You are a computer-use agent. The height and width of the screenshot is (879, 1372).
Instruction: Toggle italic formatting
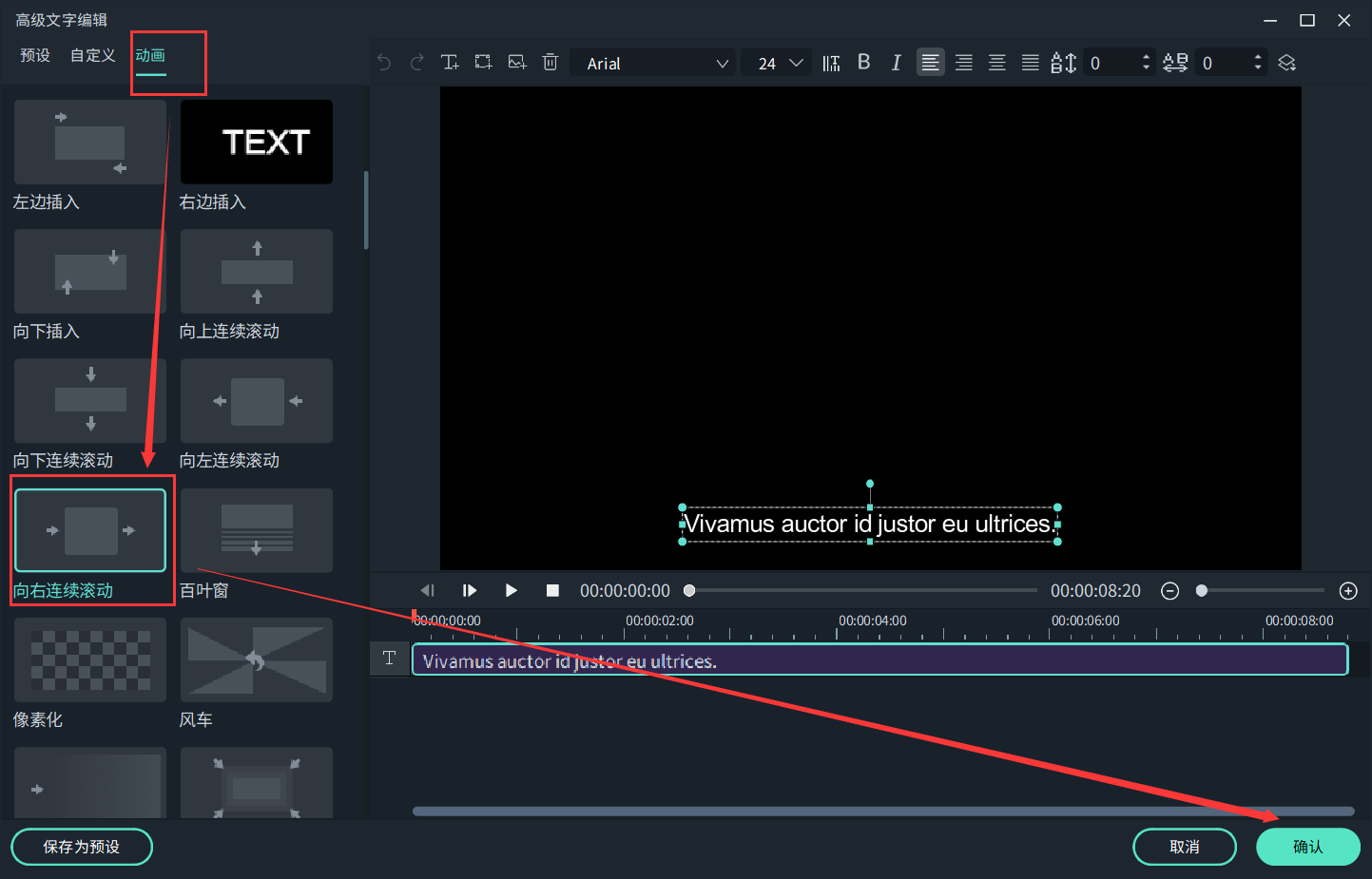pyautogui.click(x=896, y=63)
